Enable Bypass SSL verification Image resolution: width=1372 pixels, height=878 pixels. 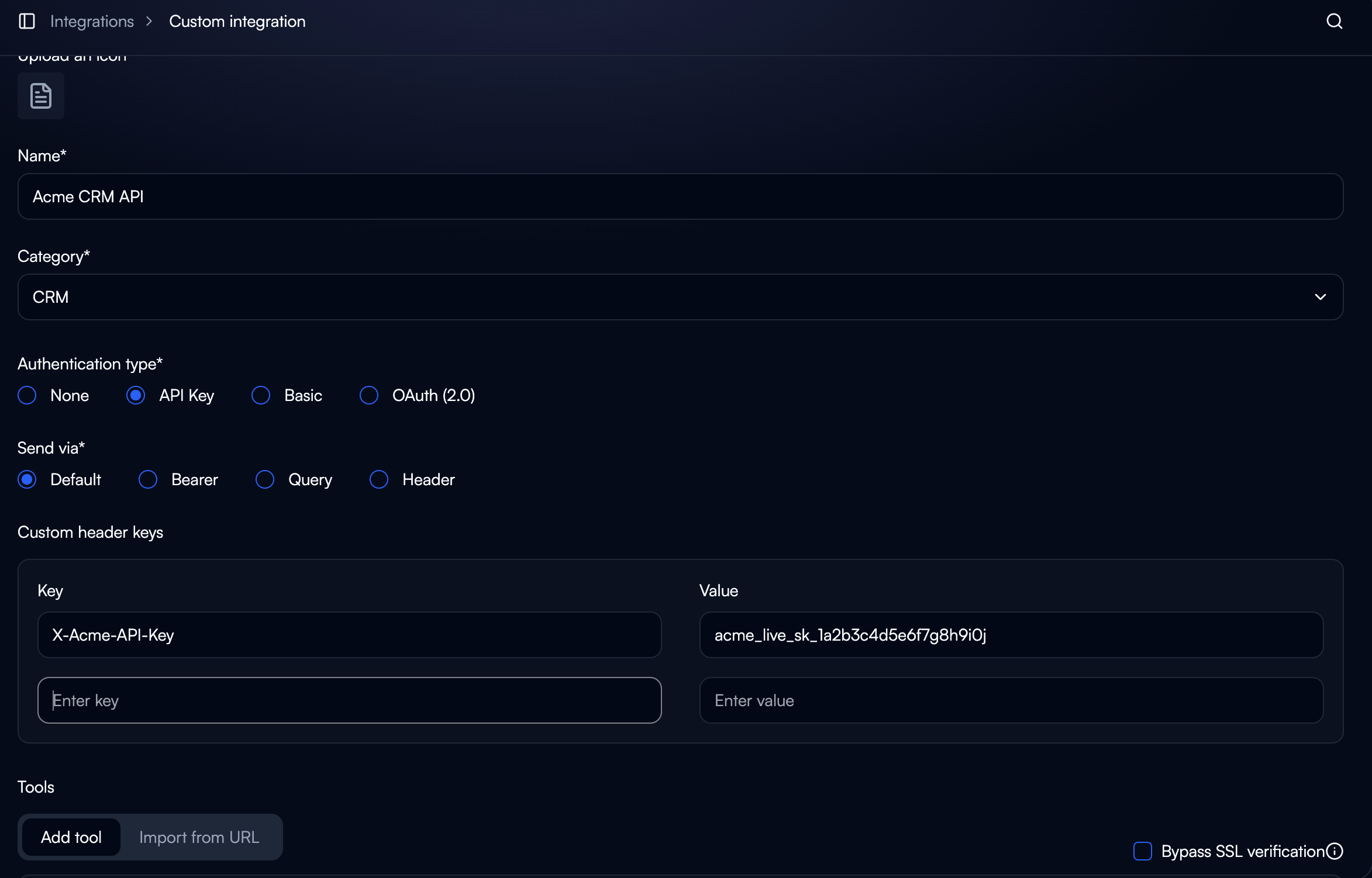pos(1142,851)
